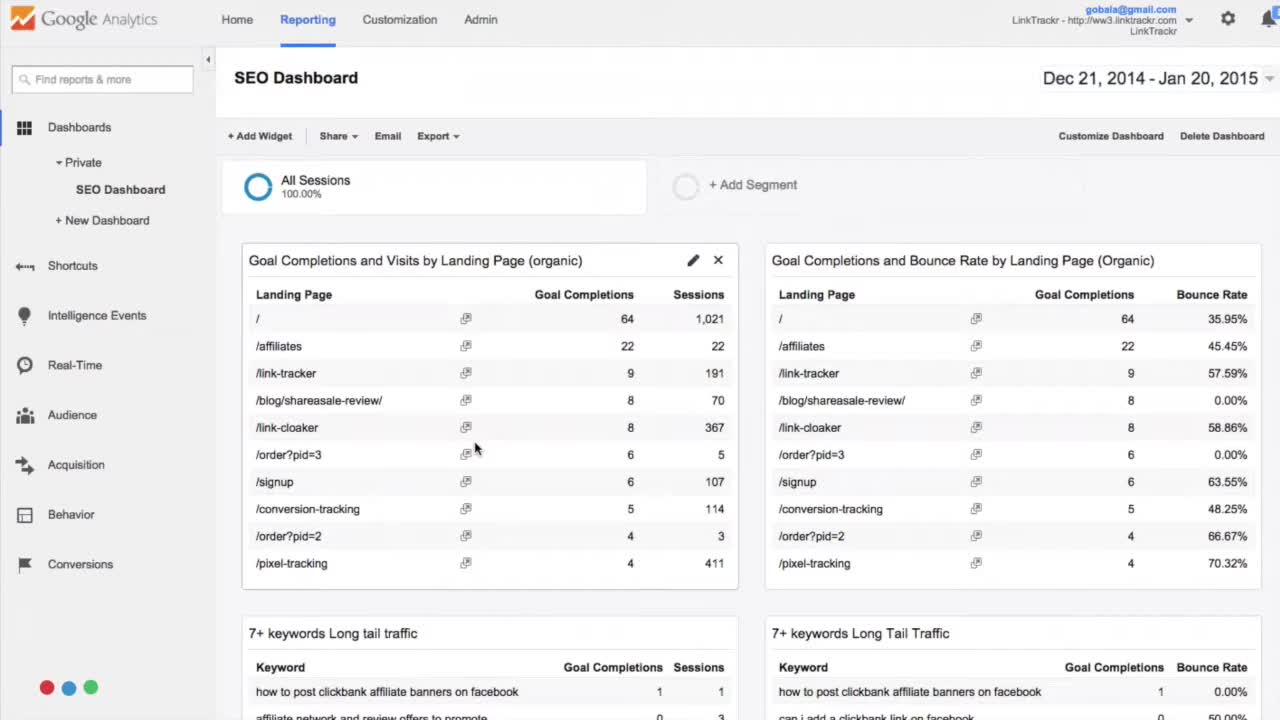Click Delete Dashboard
This screenshot has width=1280, height=720.
(x=1222, y=136)
